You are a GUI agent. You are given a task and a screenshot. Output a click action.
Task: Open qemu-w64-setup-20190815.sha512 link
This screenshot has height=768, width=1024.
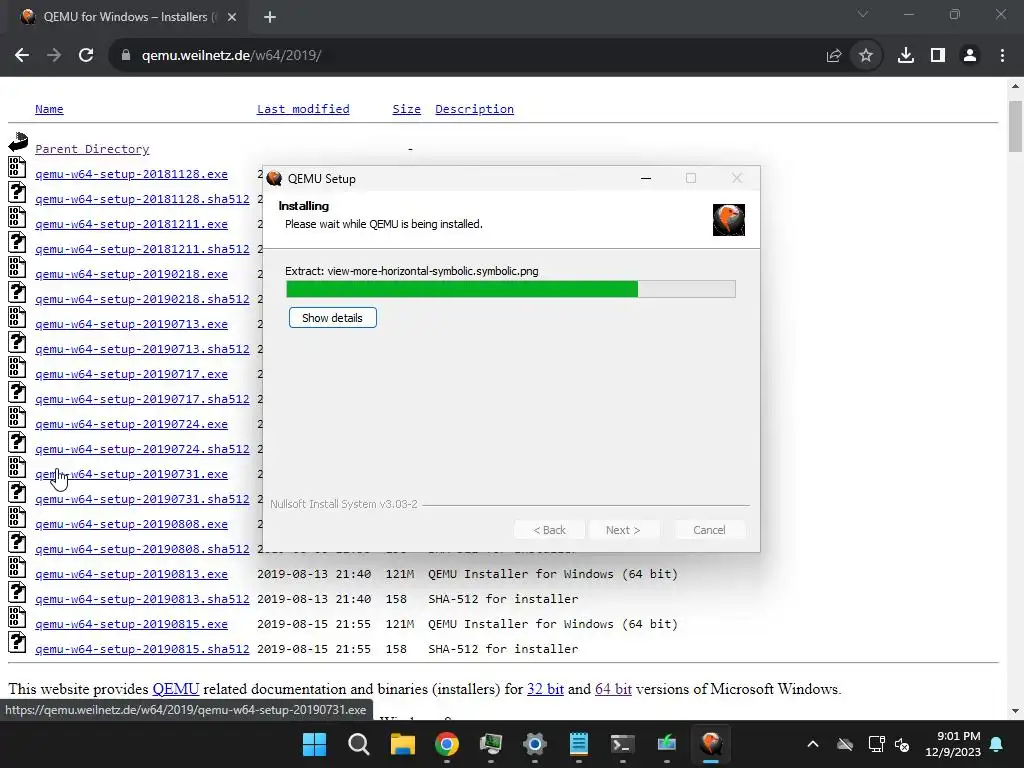142,649
